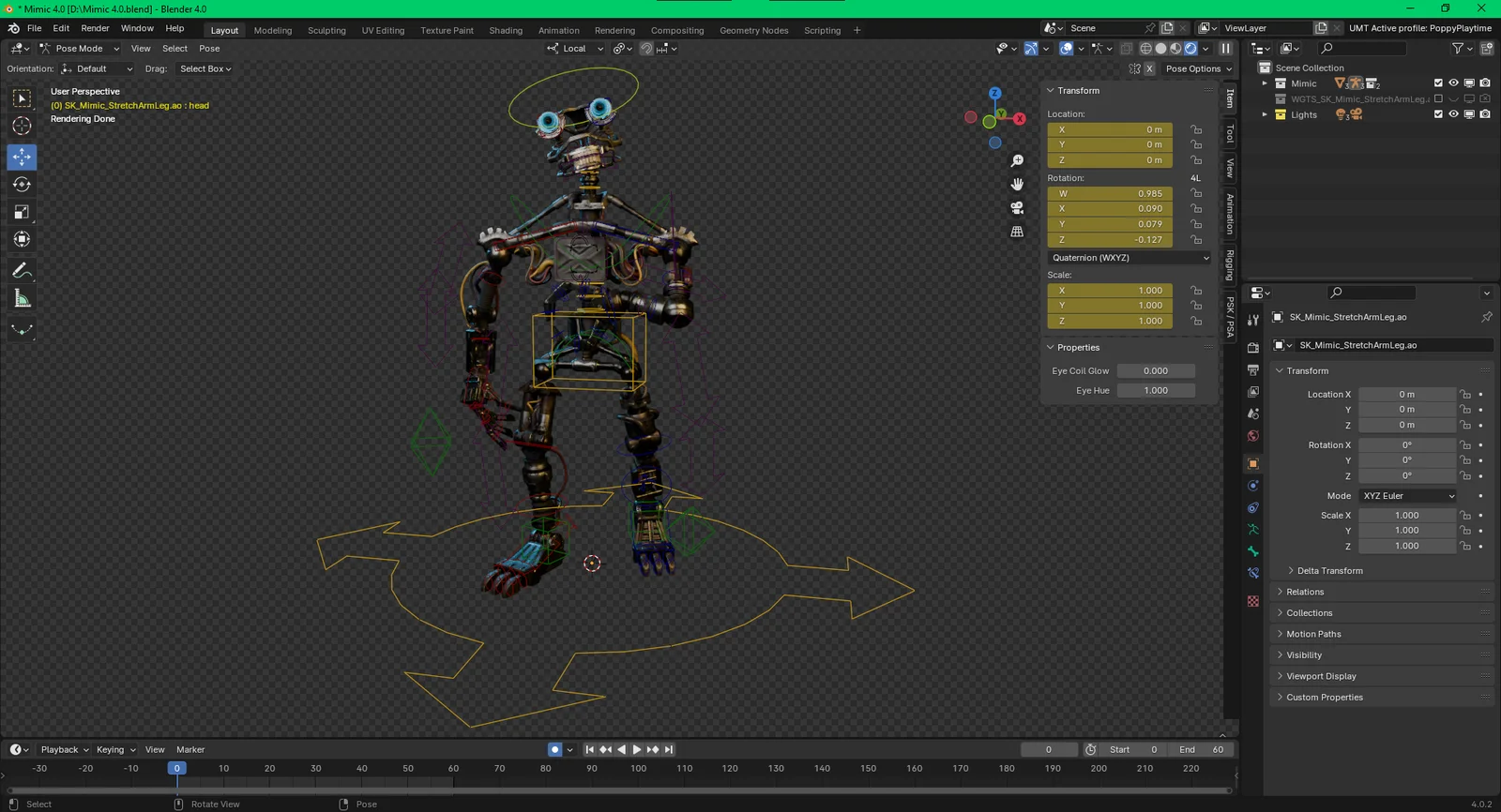Image resolution: width=1501 pixels, height=812 pixels.
Task: Hide Mimic collection with eye icon
Action: 1454,83
